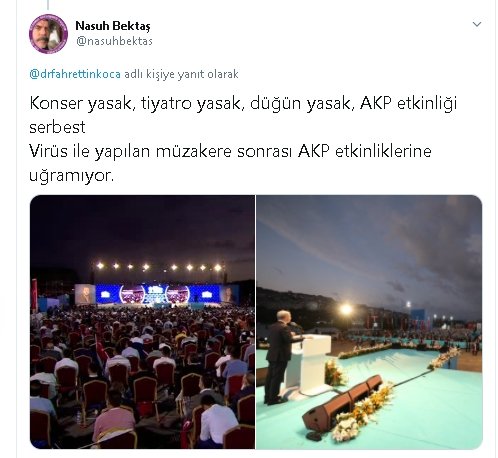Open the tweet options chevron menu
Screen dimensions: 498x458
(477, 24)
